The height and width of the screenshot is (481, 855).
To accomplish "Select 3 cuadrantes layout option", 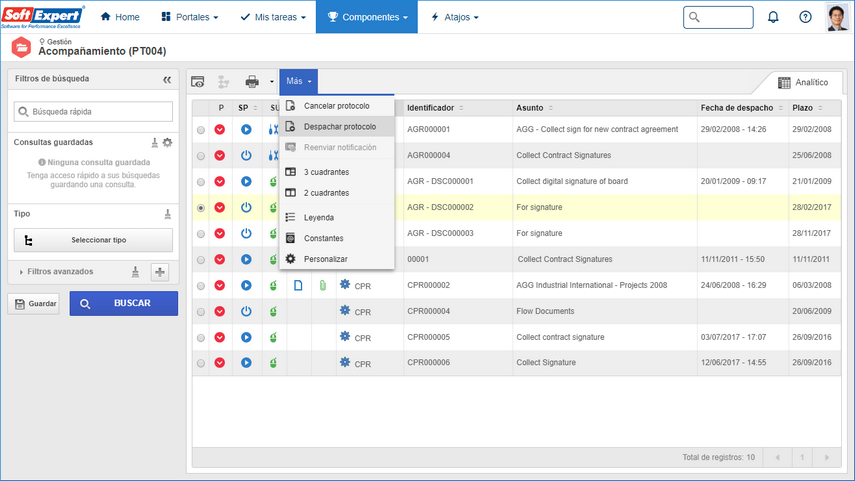I will tap(336, 172).
